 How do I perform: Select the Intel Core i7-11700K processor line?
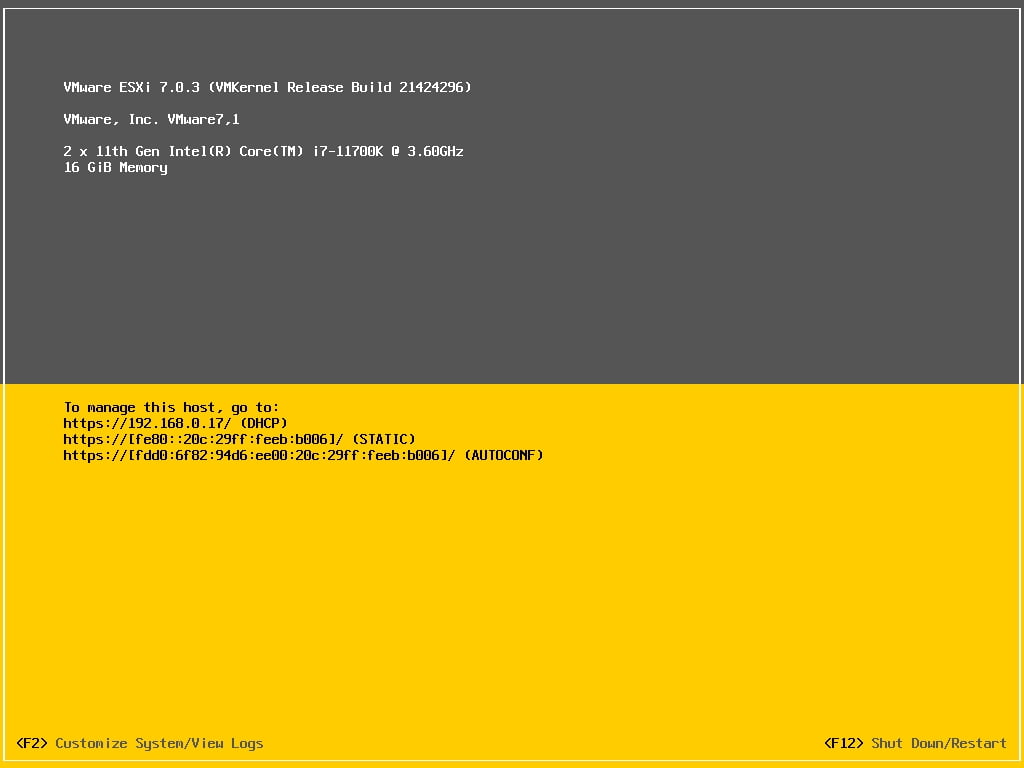pos(263,152)
